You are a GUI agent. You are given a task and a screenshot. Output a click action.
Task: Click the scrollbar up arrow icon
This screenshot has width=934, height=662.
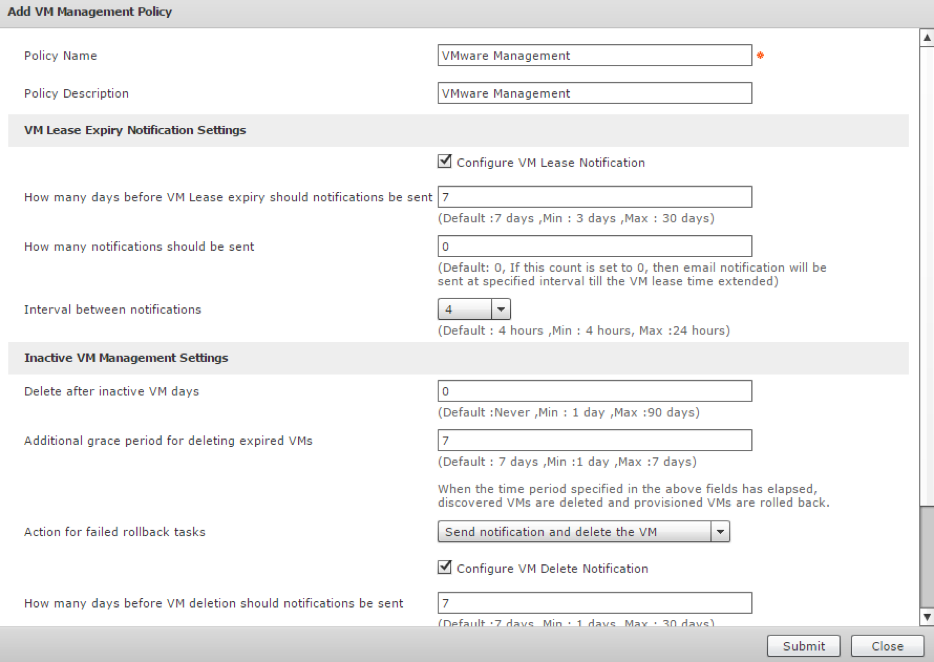[925, 37]
